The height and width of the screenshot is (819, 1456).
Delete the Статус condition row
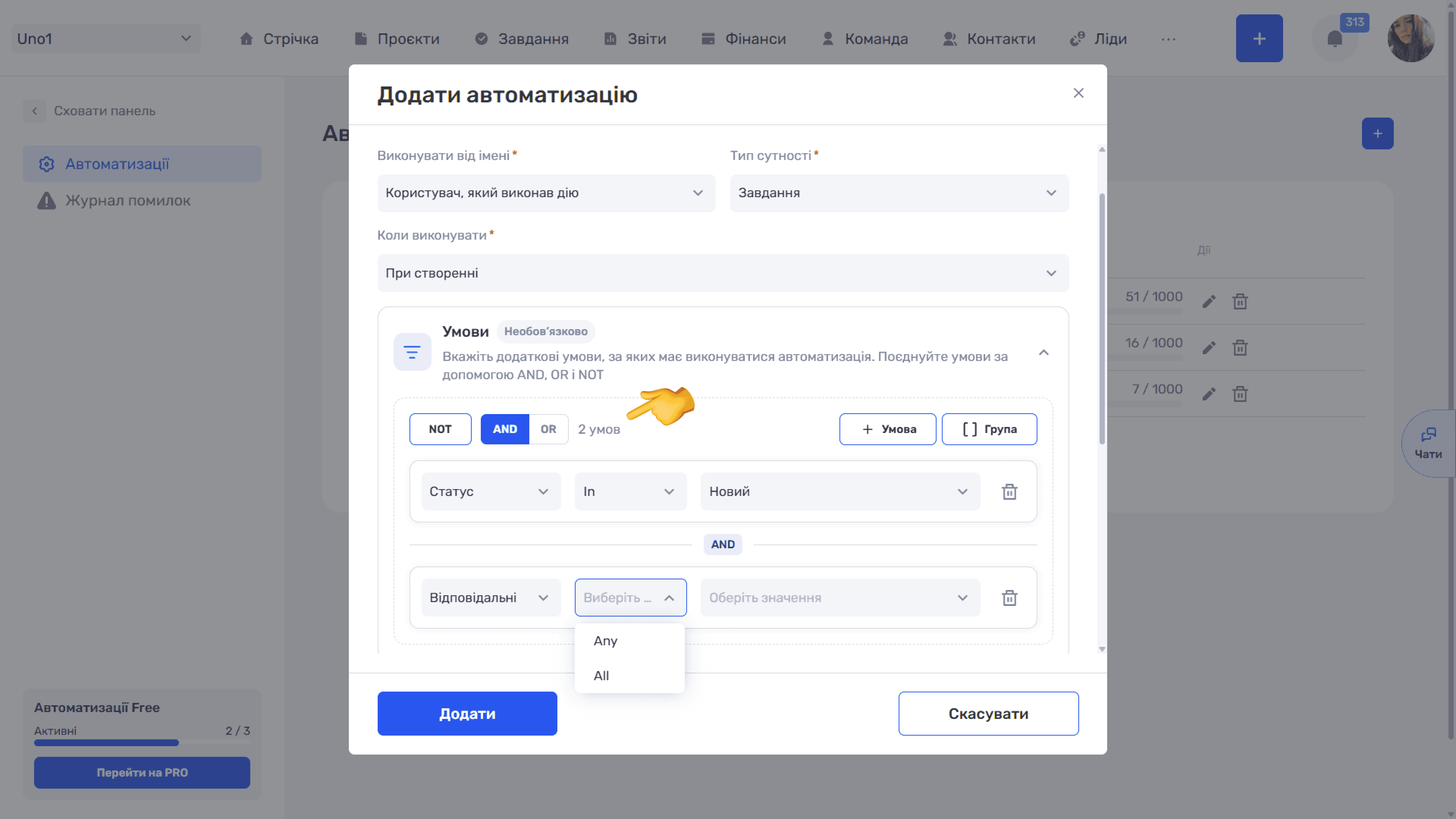[1009, 491]
